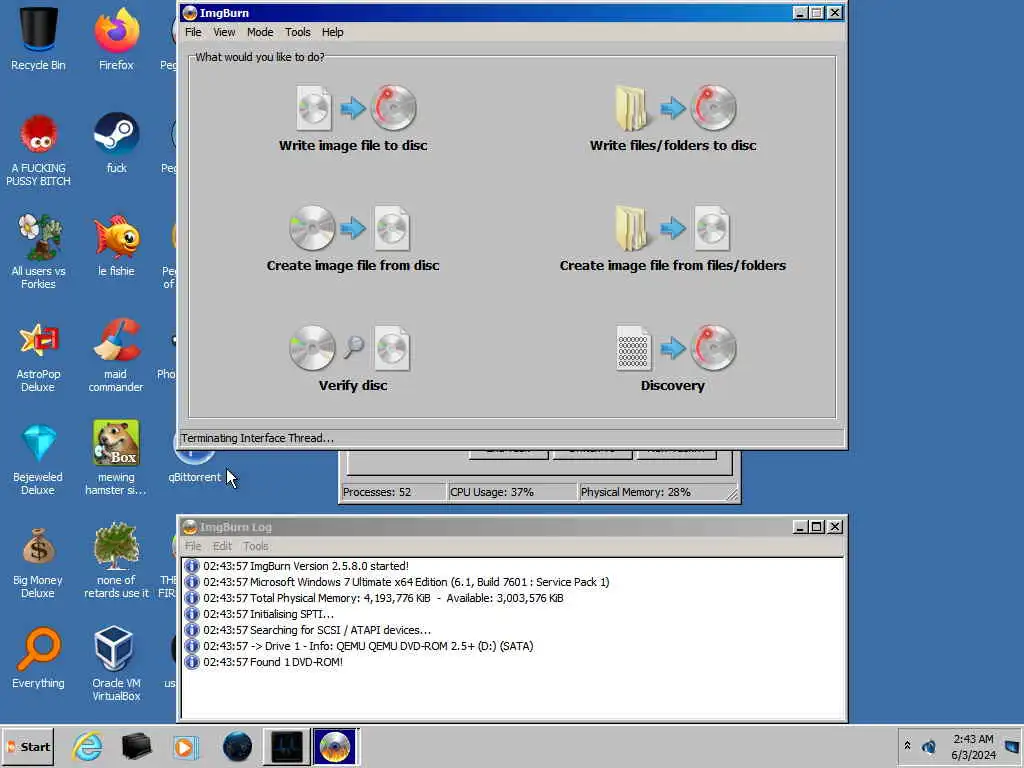Screen dimensions: 1024x768
Task: Open ImgBurn Mode menu
Action: coord(260,32)
